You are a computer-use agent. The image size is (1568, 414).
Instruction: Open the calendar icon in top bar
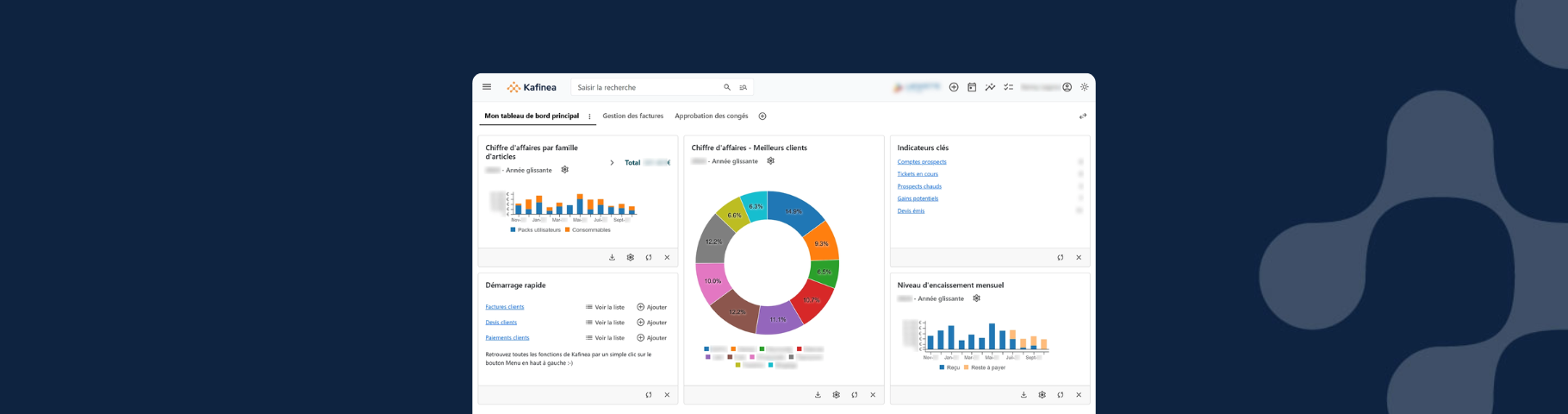[x=972, y=87]
